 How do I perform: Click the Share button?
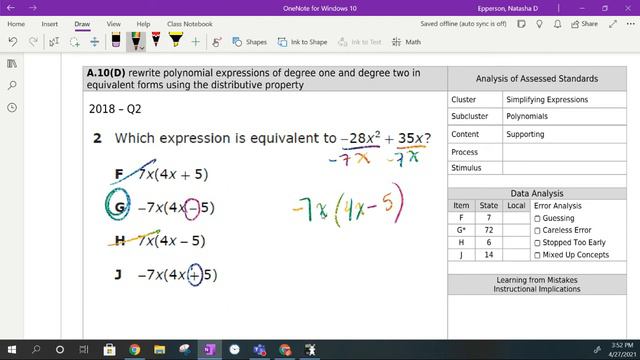(x=584, y=24)
